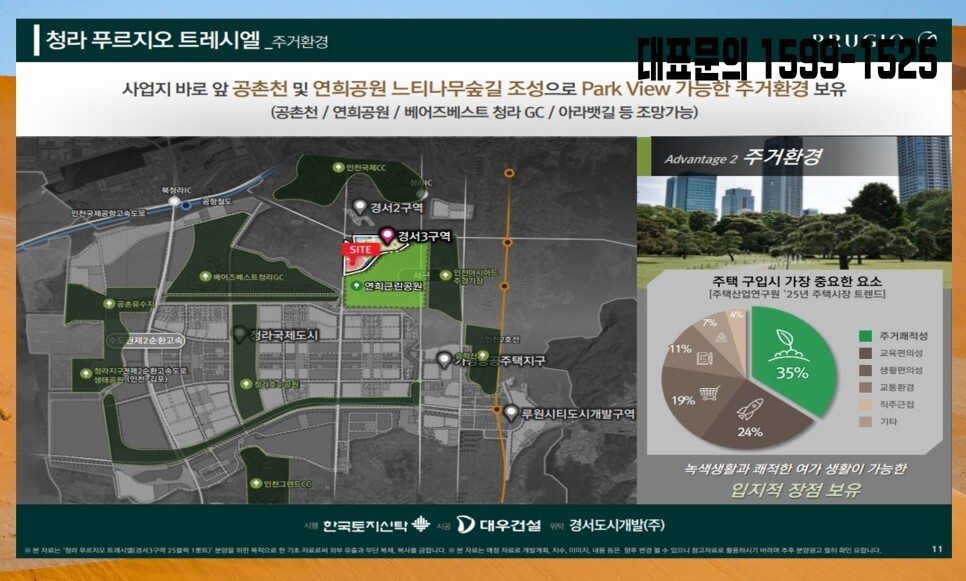
Task: Click the _주거환경 subtitle in header
Action: point(296,42)
